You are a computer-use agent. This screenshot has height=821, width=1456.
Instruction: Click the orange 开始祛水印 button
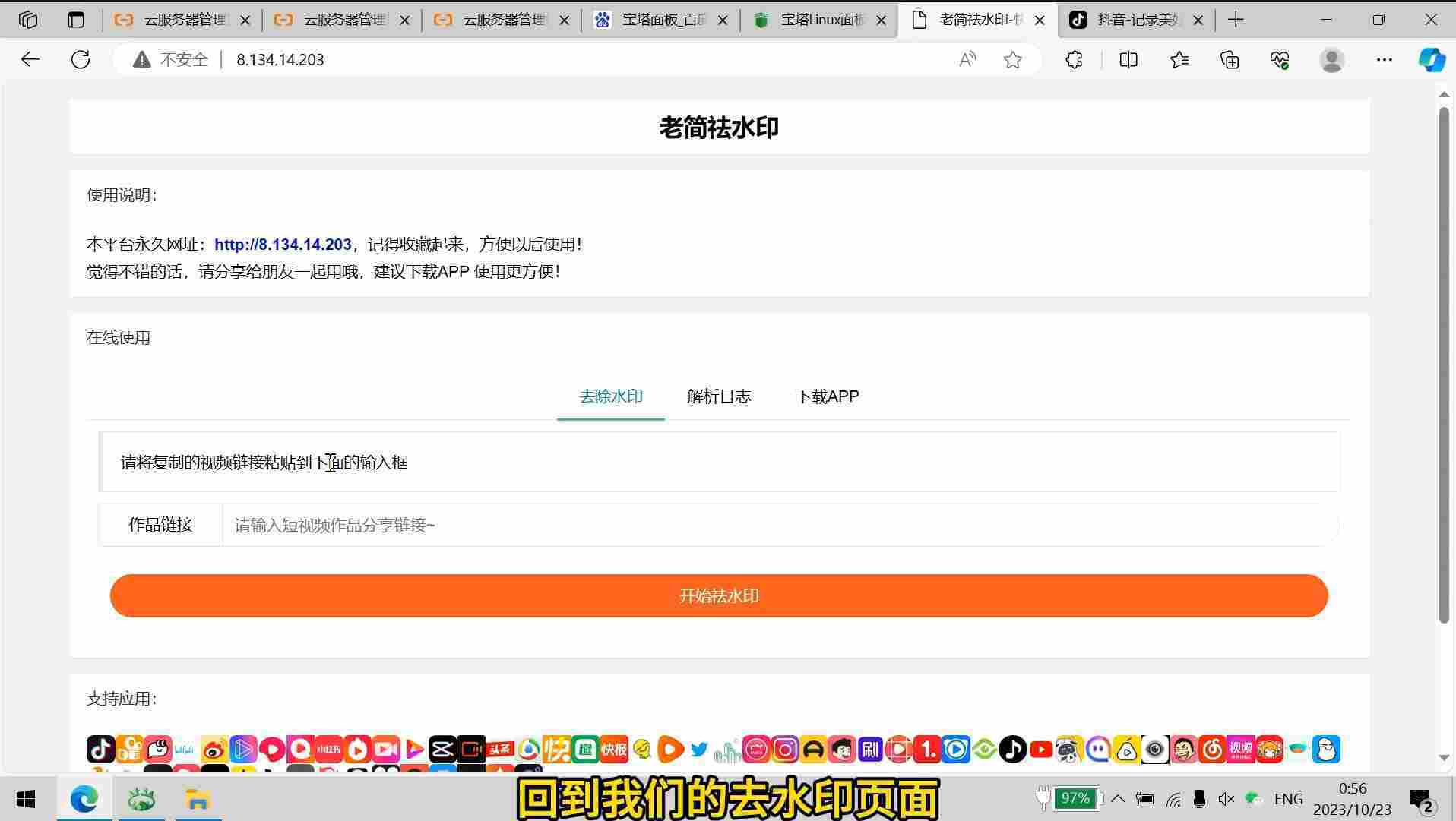point(719,595)
